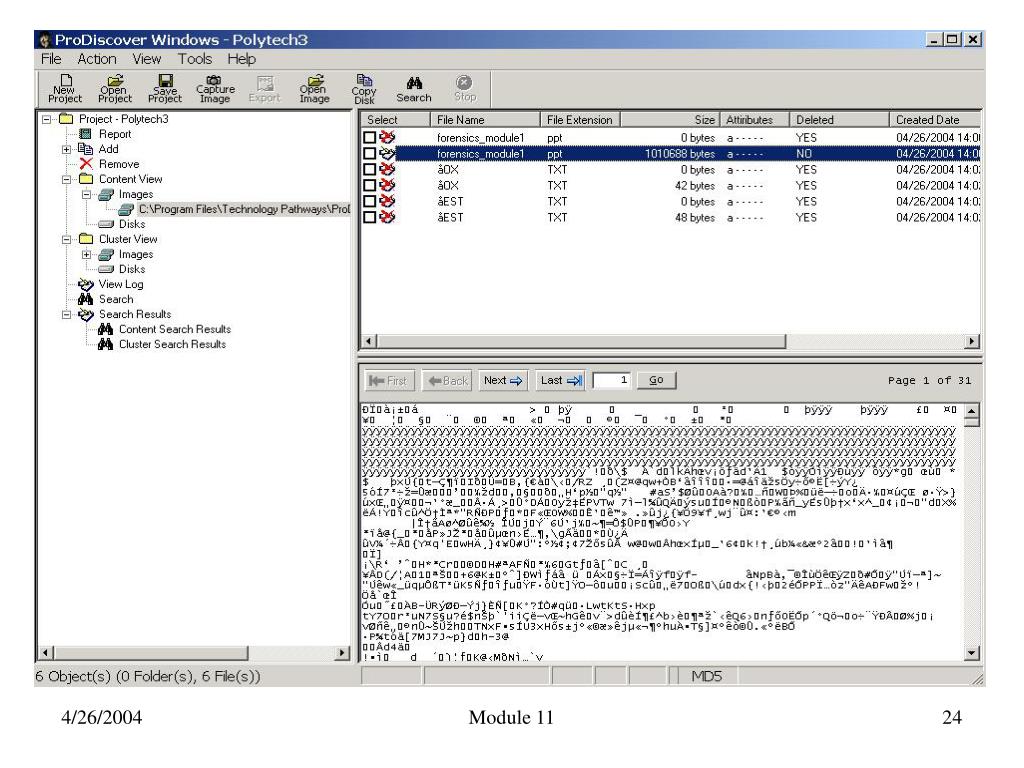Click tree panel scroll left arrow
This screenshot has width=1024, height=768.
[46, 652]
